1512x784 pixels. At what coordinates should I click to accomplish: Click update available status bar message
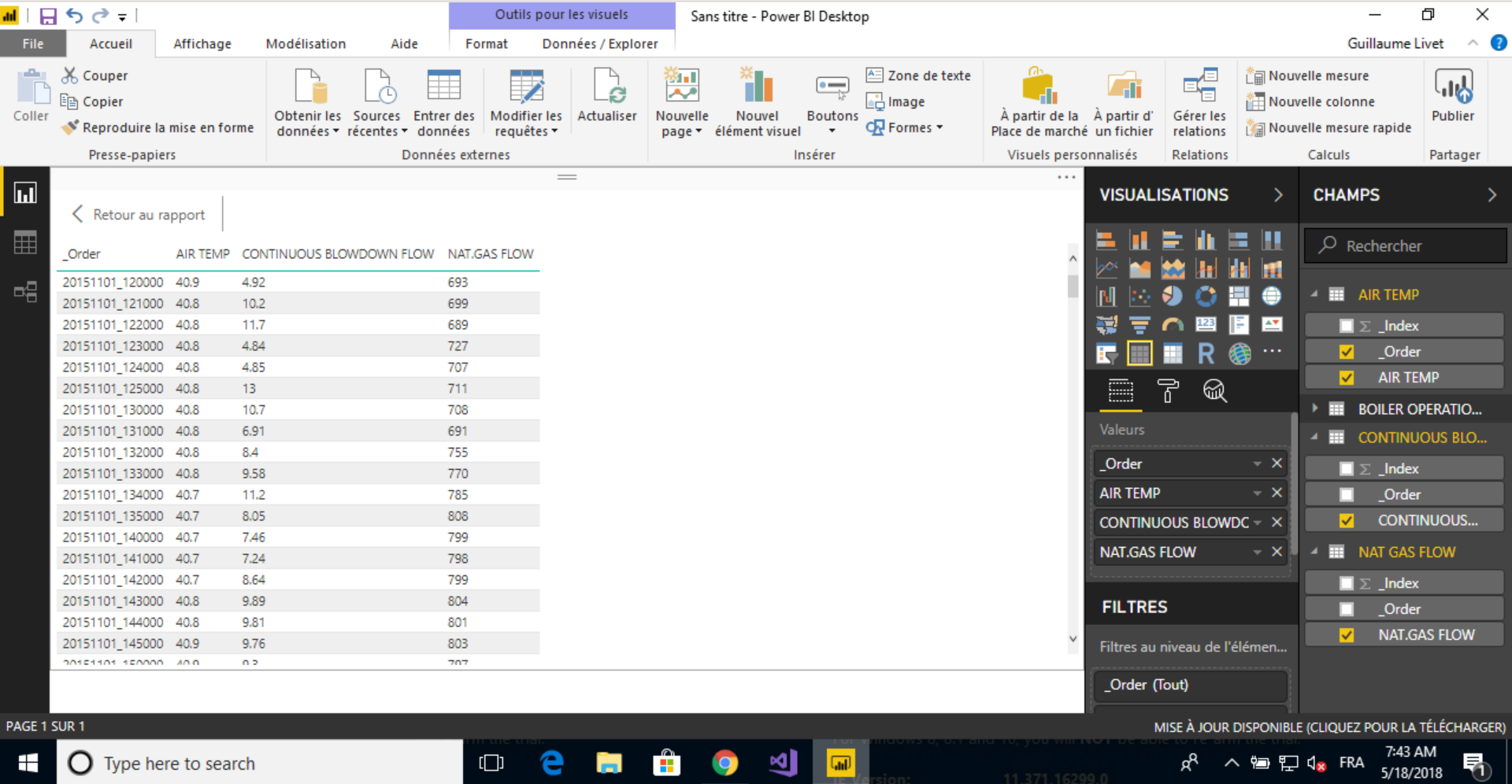1329,727
